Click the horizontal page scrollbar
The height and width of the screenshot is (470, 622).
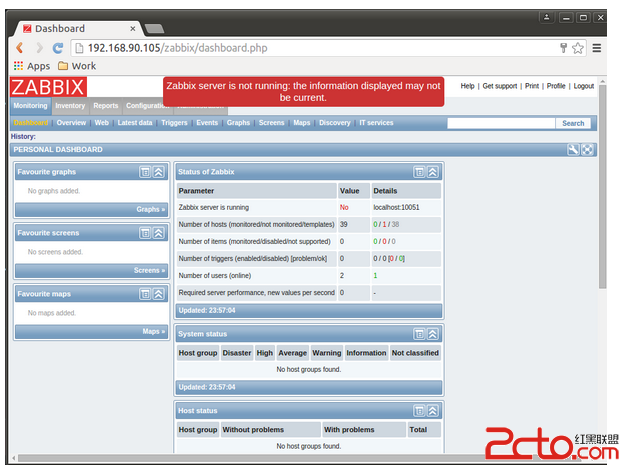pos(298,458)
